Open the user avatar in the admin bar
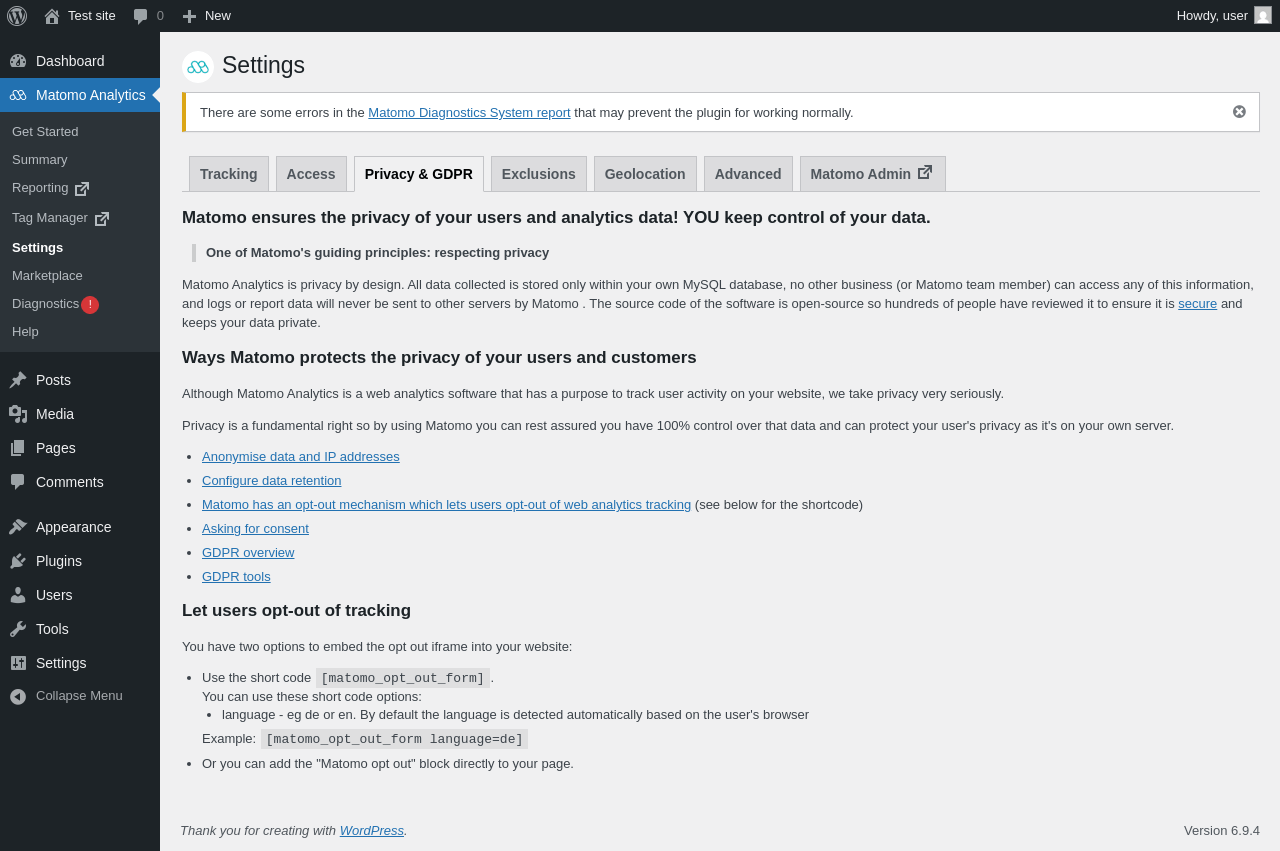Image resolution: width=1280 pixels, height=851 pixels. 1263,15
